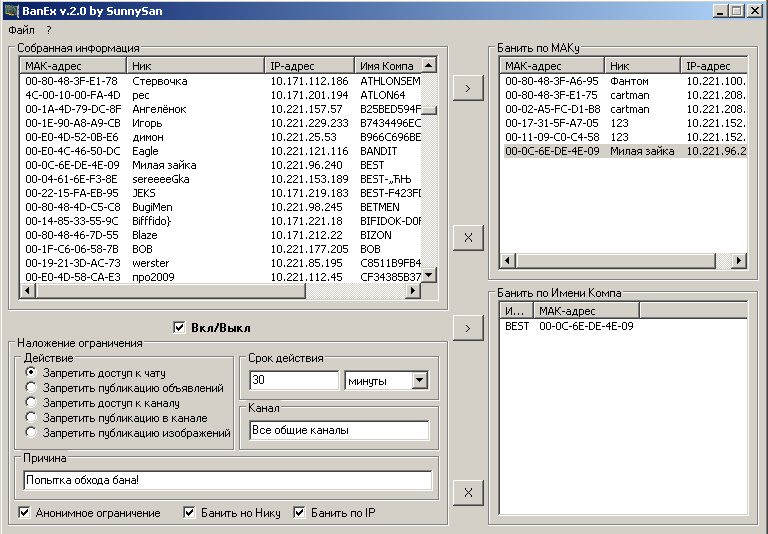The height and width of the screenshot is (534, 768).
Task: Select the Blaze row
Action: 220,235
